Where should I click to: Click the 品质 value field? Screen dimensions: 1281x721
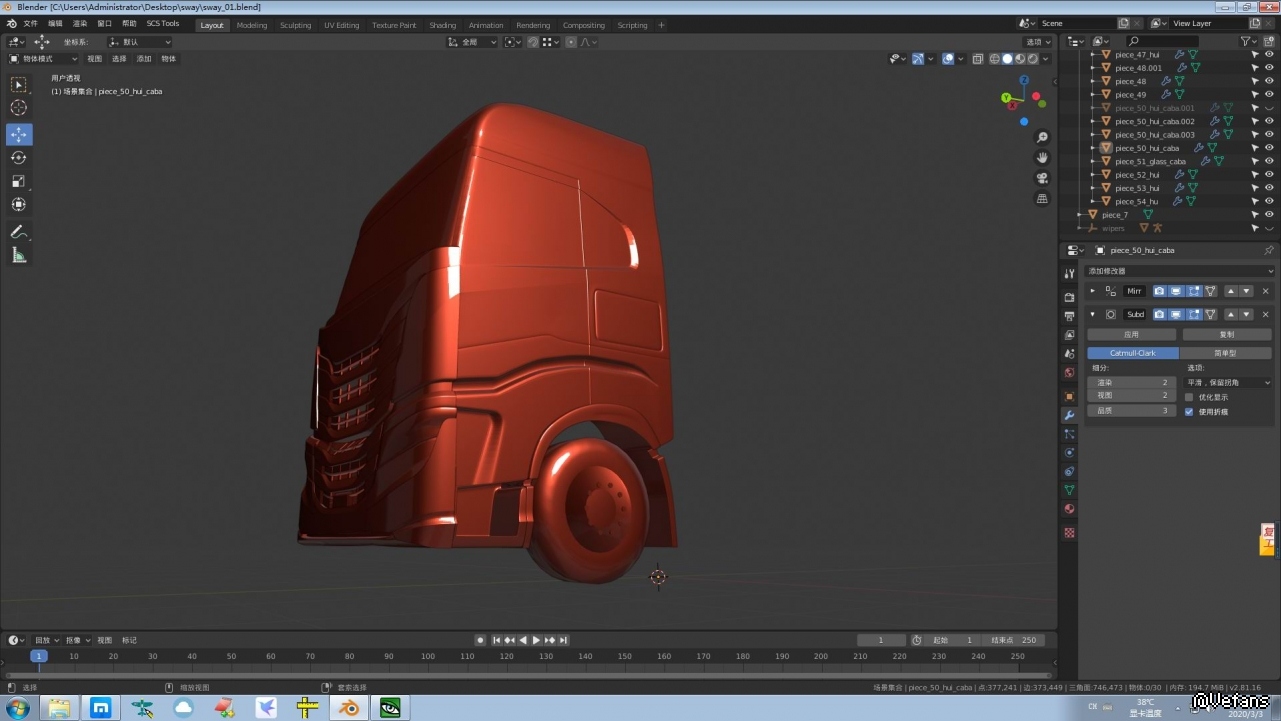pos(1131,410)
